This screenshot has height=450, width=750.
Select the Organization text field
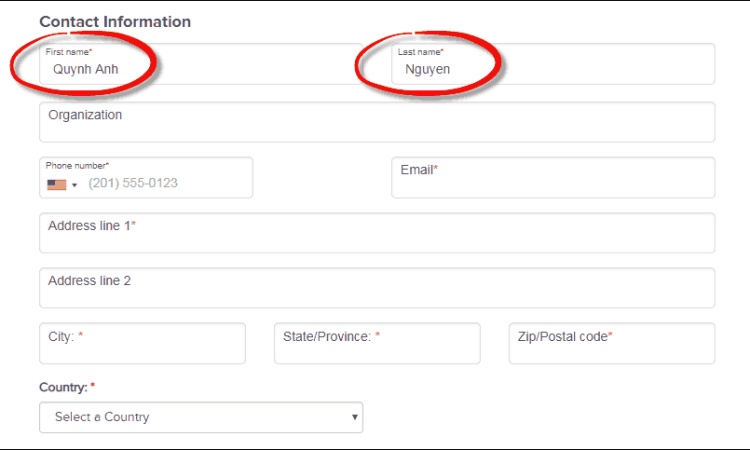(x=377, y=122)
